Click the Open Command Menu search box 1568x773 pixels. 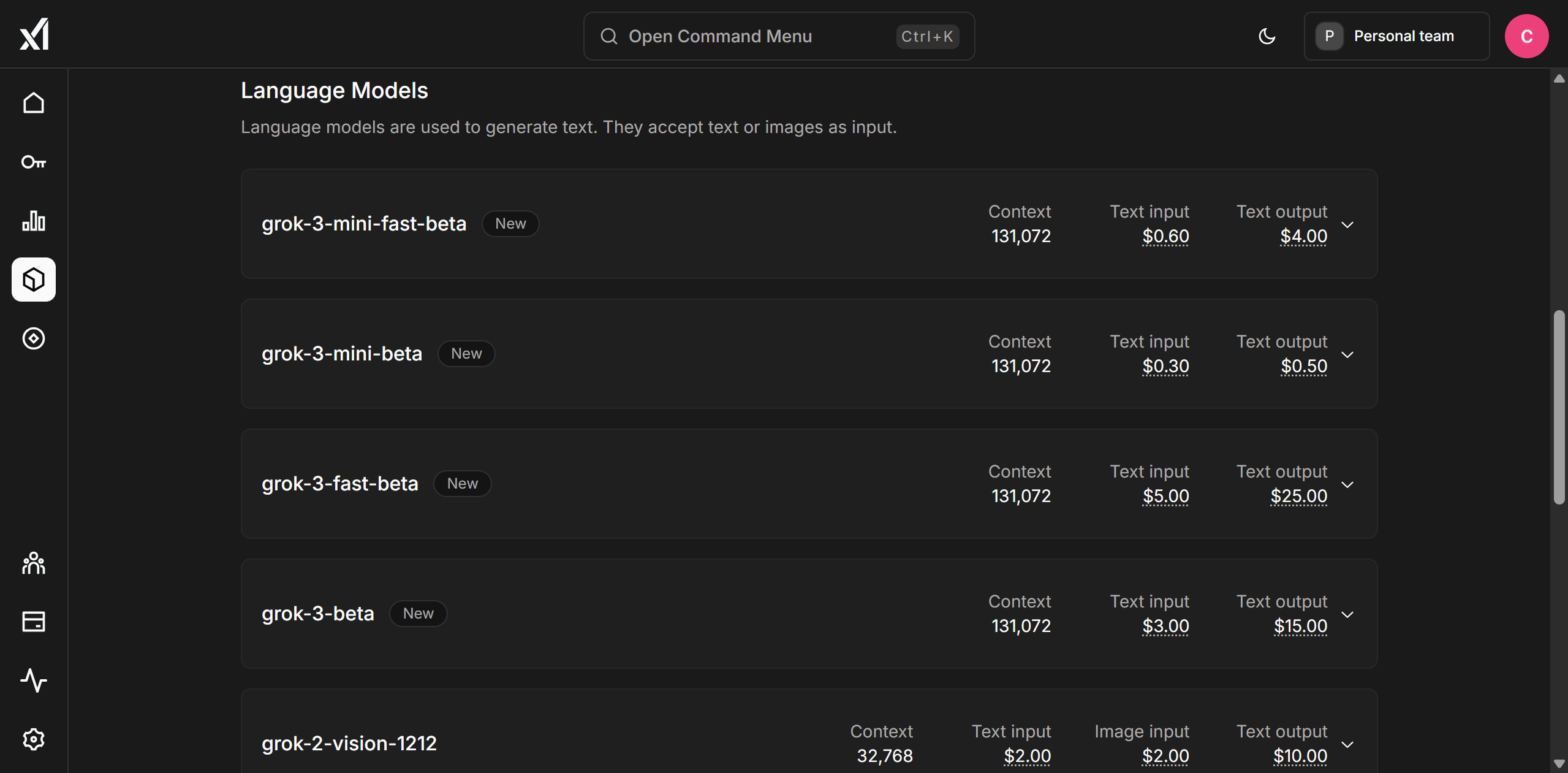point(779,36)
